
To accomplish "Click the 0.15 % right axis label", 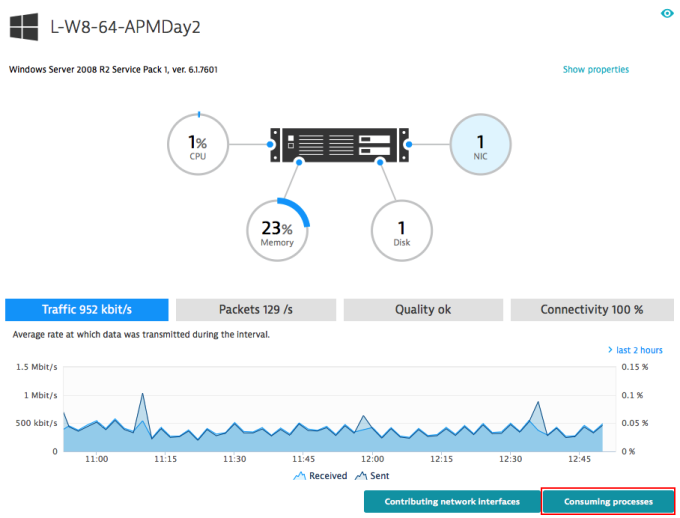I will point(634,367).
